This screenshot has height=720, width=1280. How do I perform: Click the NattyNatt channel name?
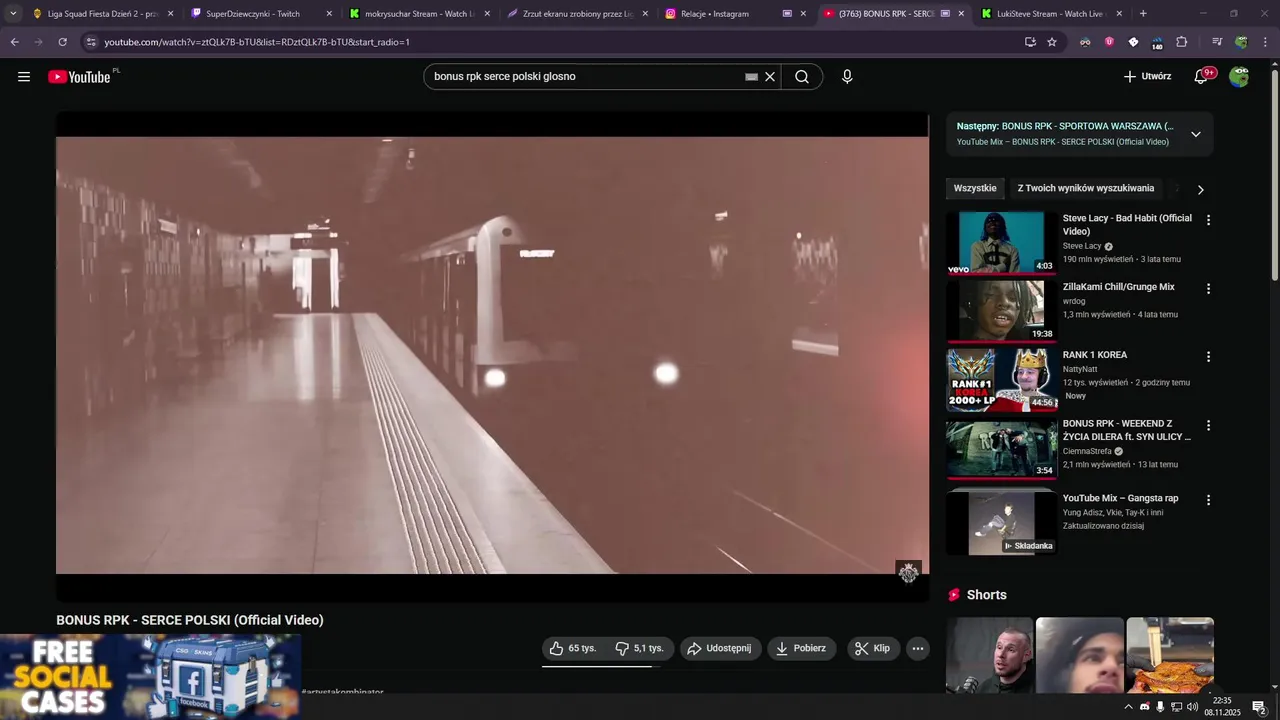tap(1080, 369)
